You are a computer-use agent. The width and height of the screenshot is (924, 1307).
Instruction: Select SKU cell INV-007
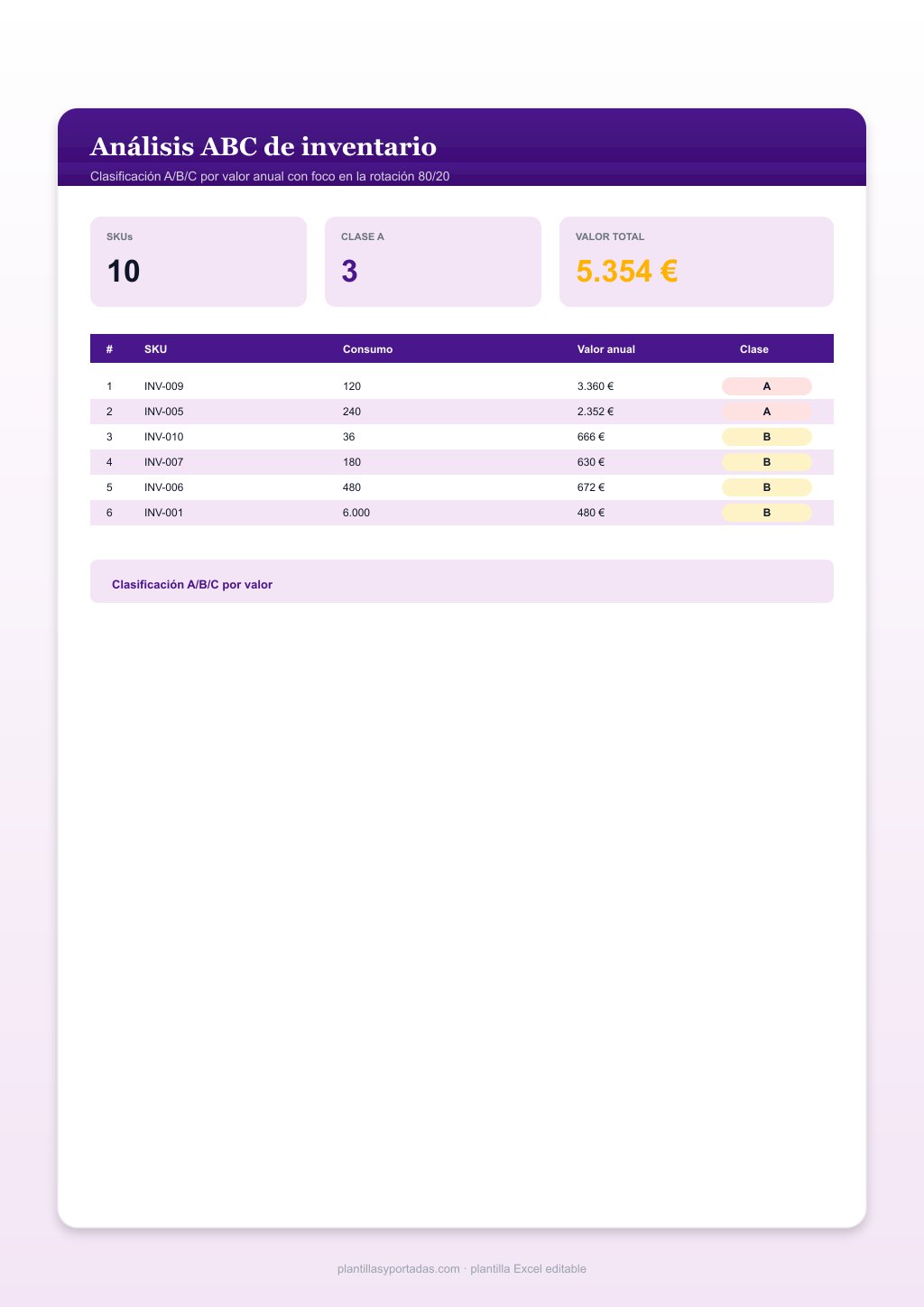(x=163, y=462)
